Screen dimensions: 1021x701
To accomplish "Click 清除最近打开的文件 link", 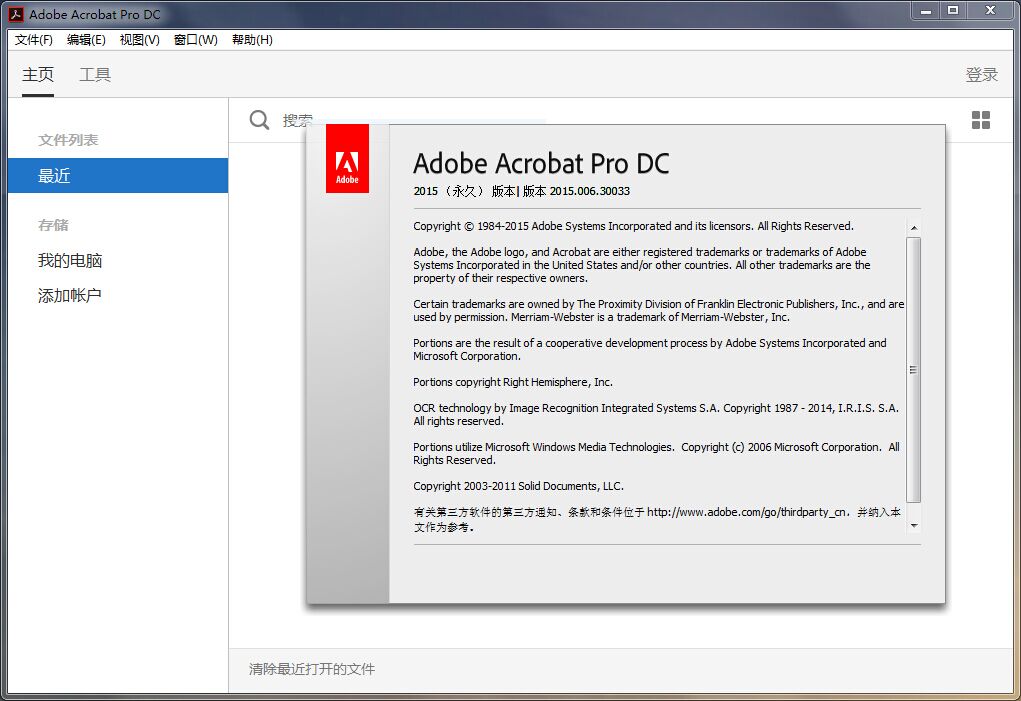I will pyautogui.click(x=312, y=669).
